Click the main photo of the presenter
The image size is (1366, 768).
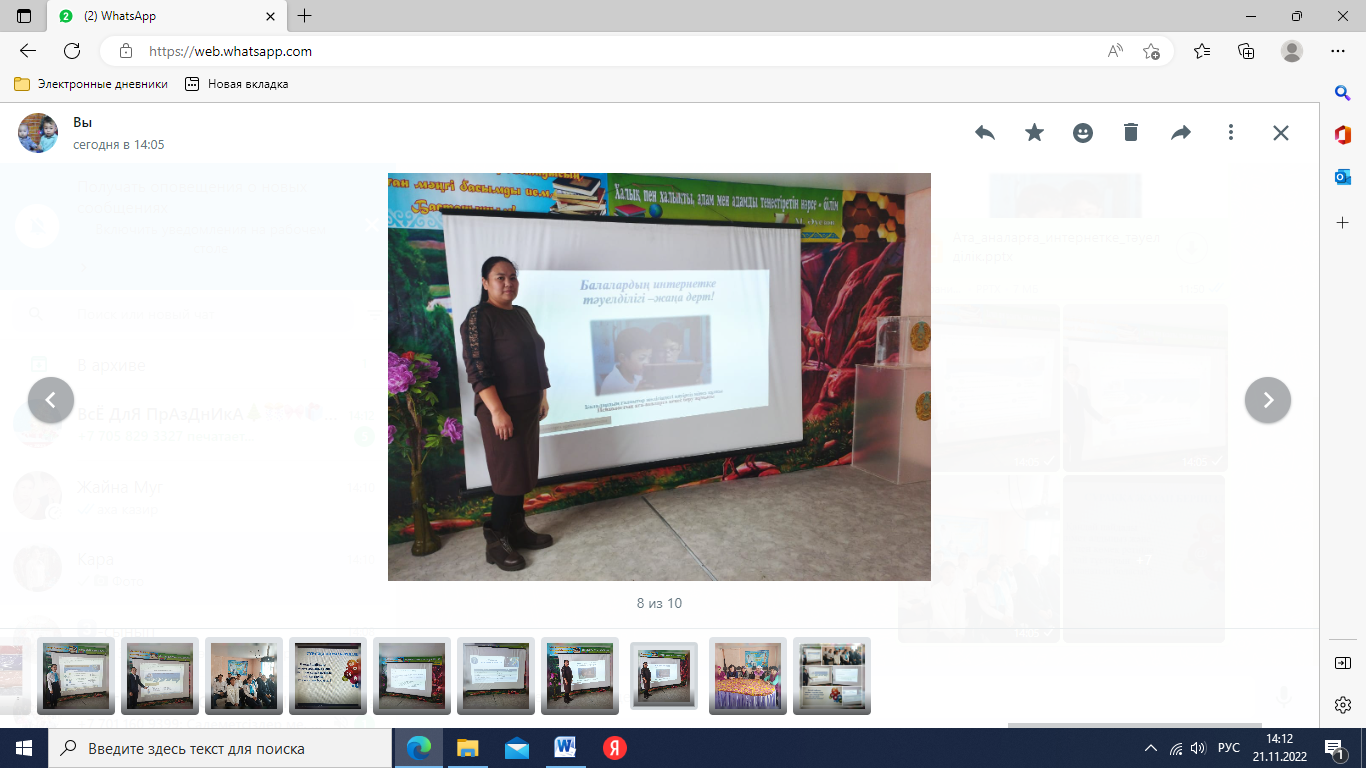[659, 377]
